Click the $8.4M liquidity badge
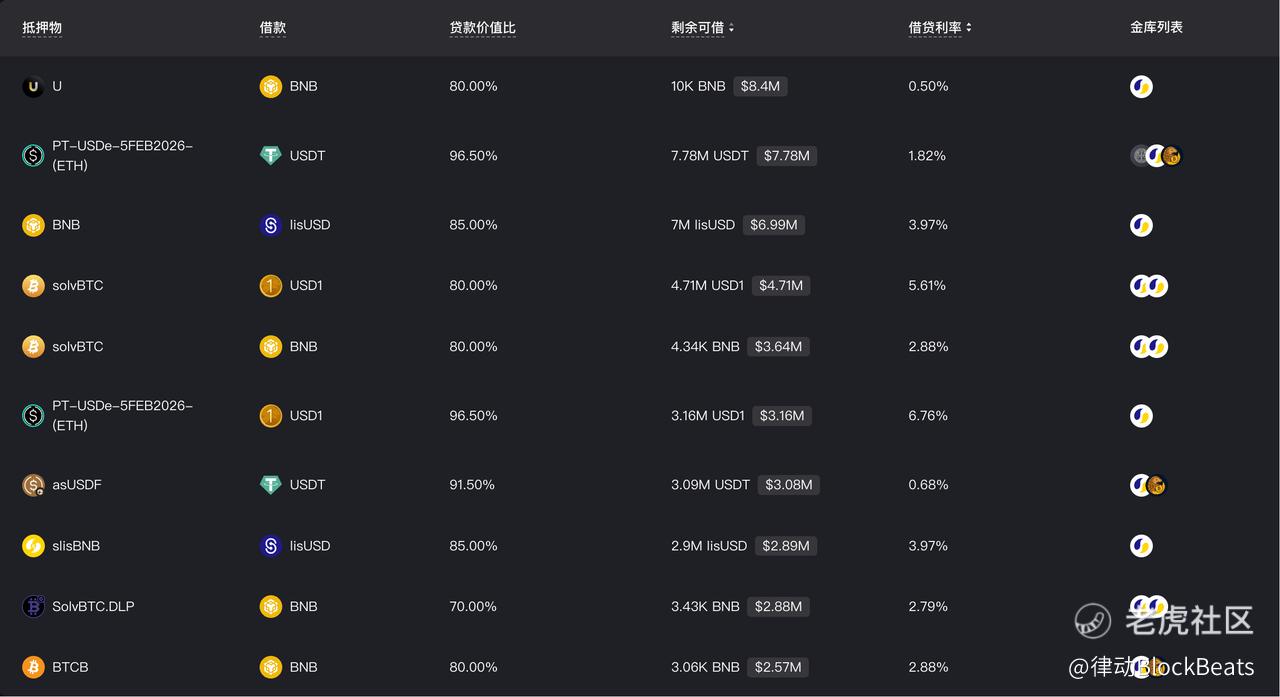 click(x=760, y=87)
